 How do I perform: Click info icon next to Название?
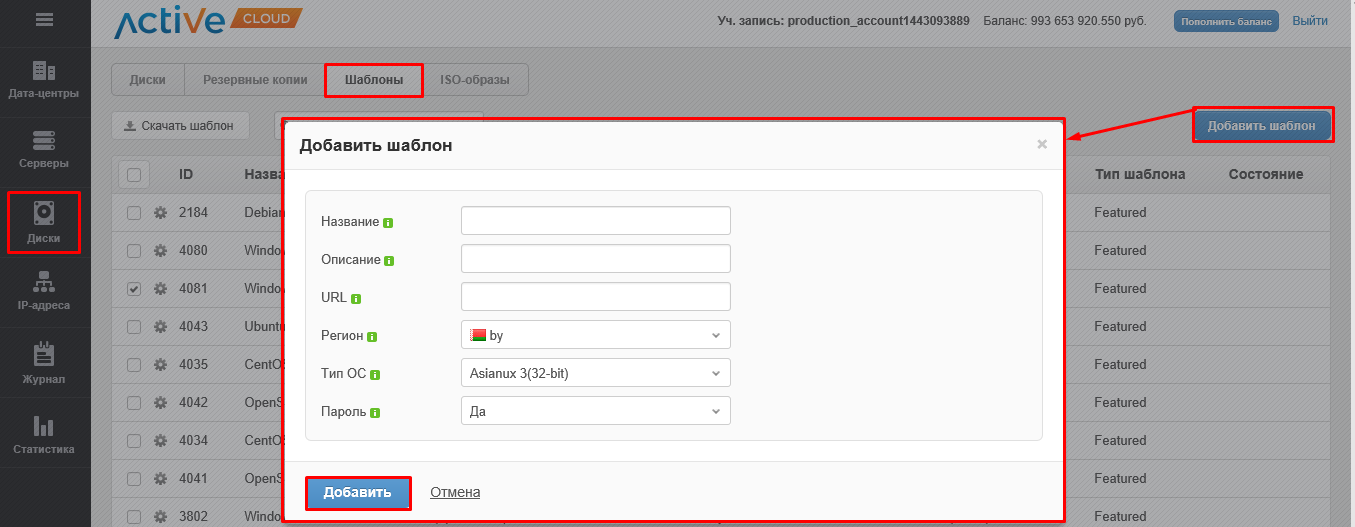[x=388, y=222]
